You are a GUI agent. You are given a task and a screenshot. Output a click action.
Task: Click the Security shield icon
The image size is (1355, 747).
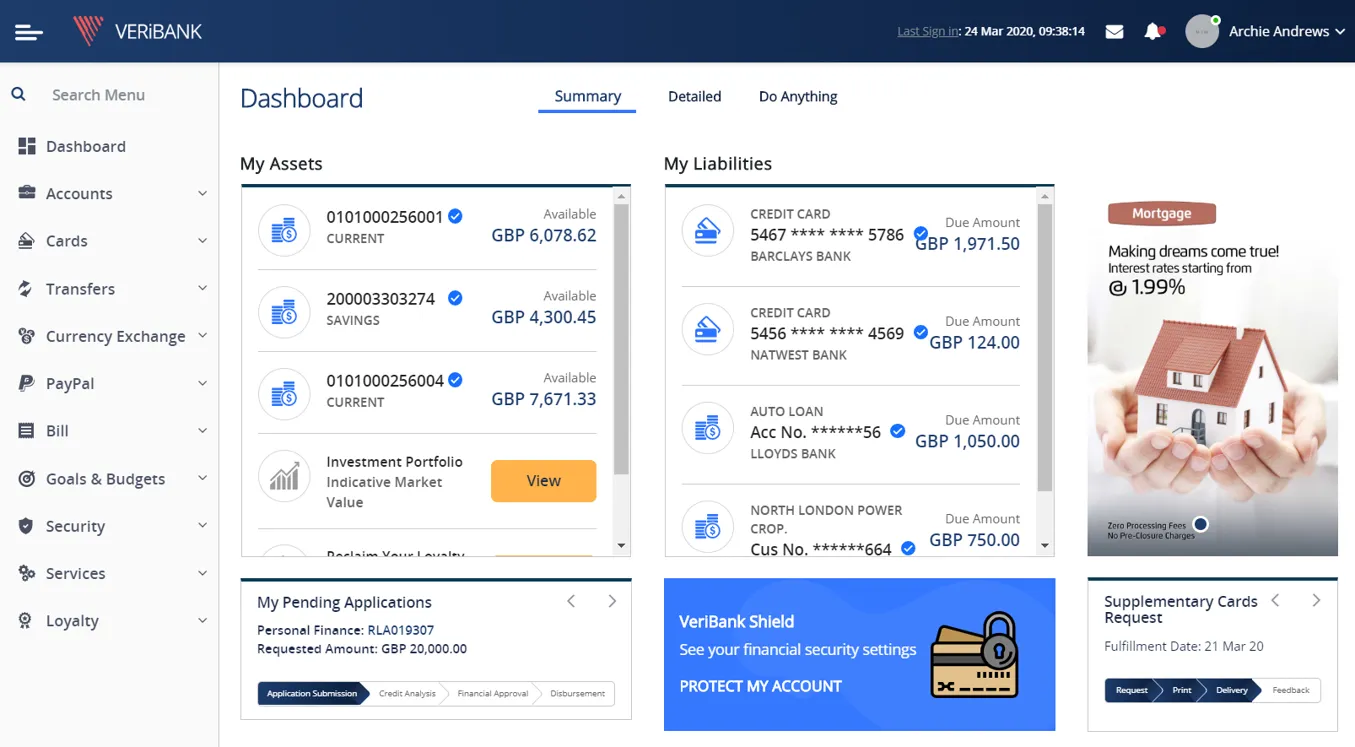click(x=27, y=526)
